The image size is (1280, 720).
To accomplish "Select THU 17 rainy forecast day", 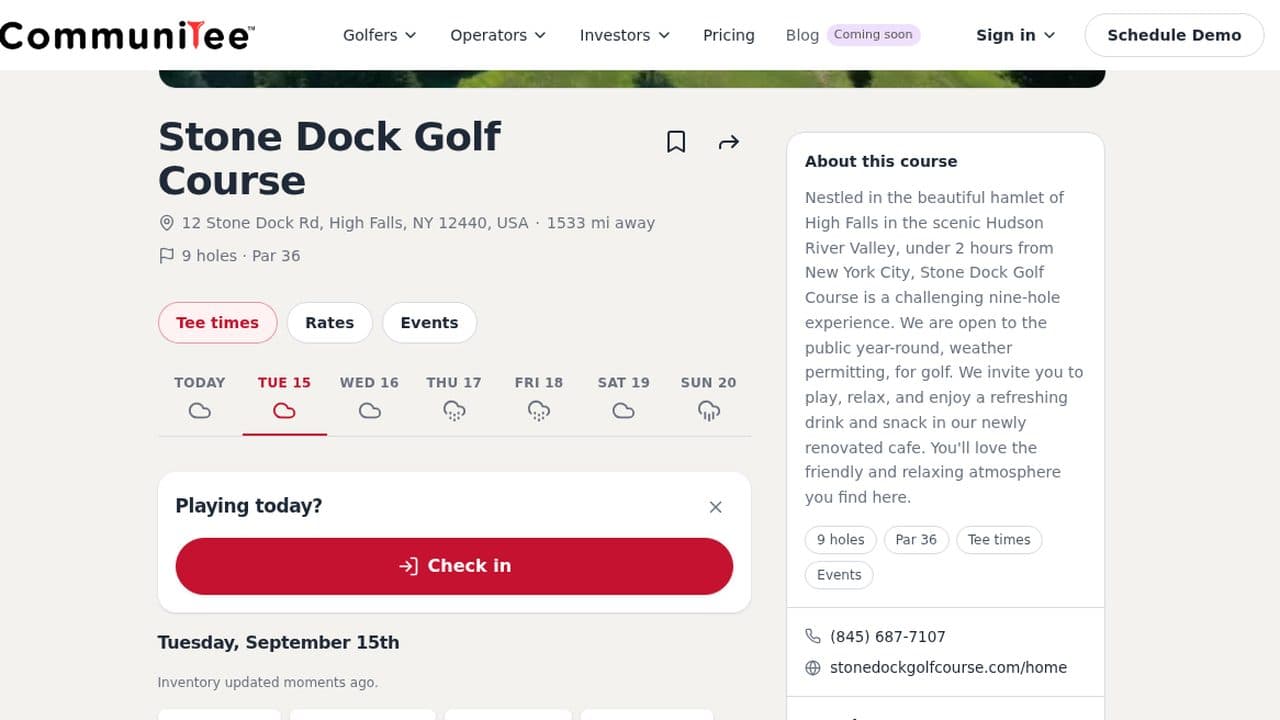I will 454,397.
